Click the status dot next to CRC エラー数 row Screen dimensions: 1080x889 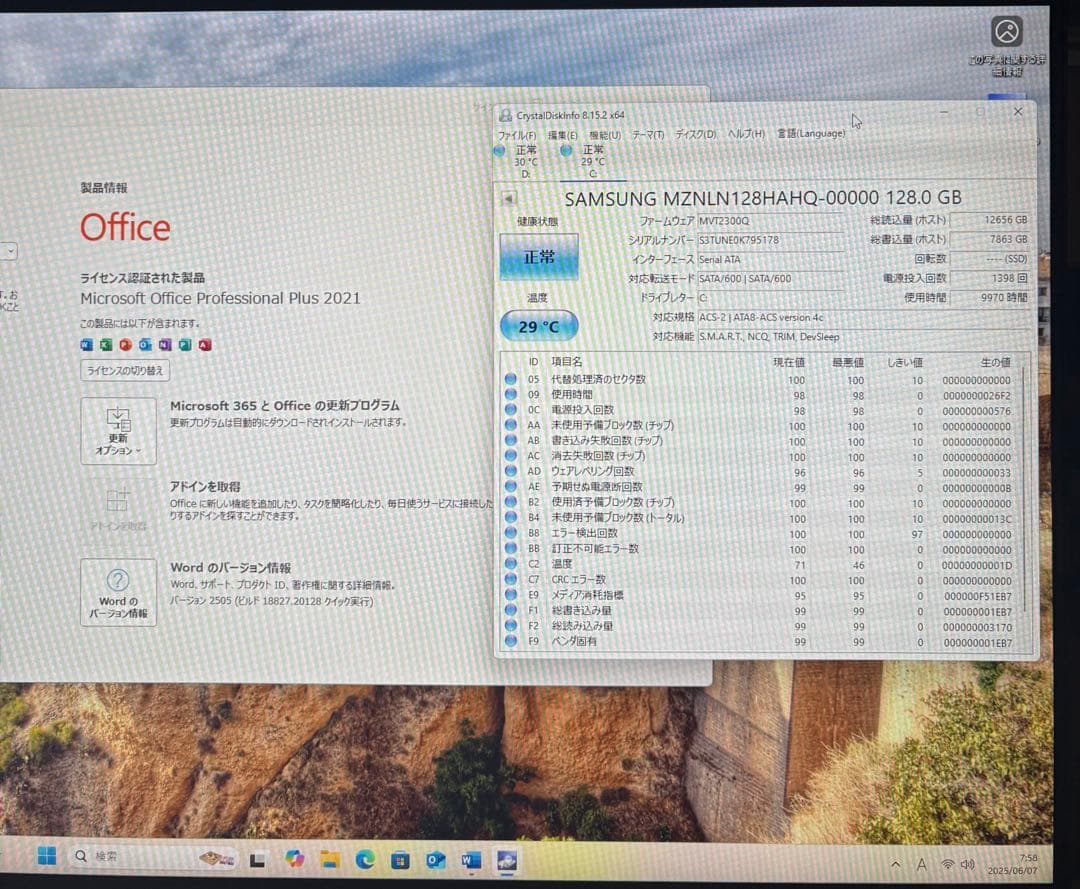[510, 579]
